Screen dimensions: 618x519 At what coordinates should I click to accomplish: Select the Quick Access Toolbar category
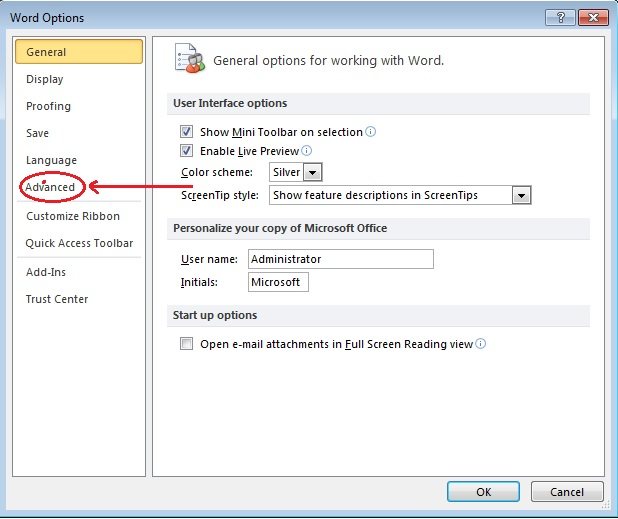pyautogui.click(x=79, y=243)
